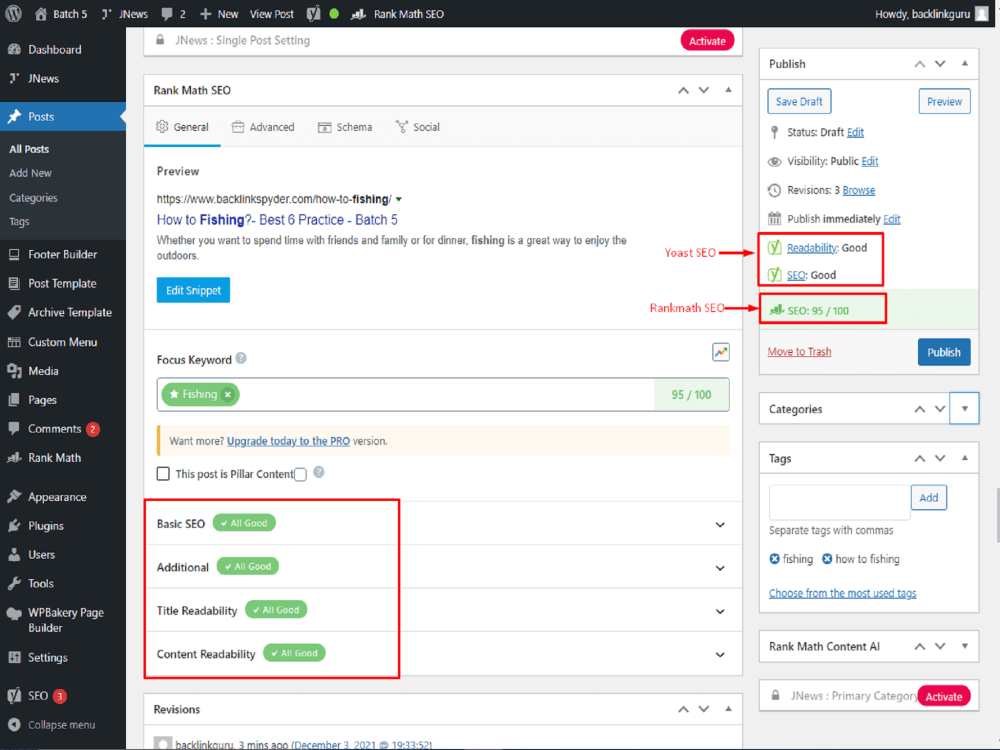Image resolution: width=1000 pixels, height=750 pixels.
Task: Switch to the Schema tab
Action: [345, 127]
